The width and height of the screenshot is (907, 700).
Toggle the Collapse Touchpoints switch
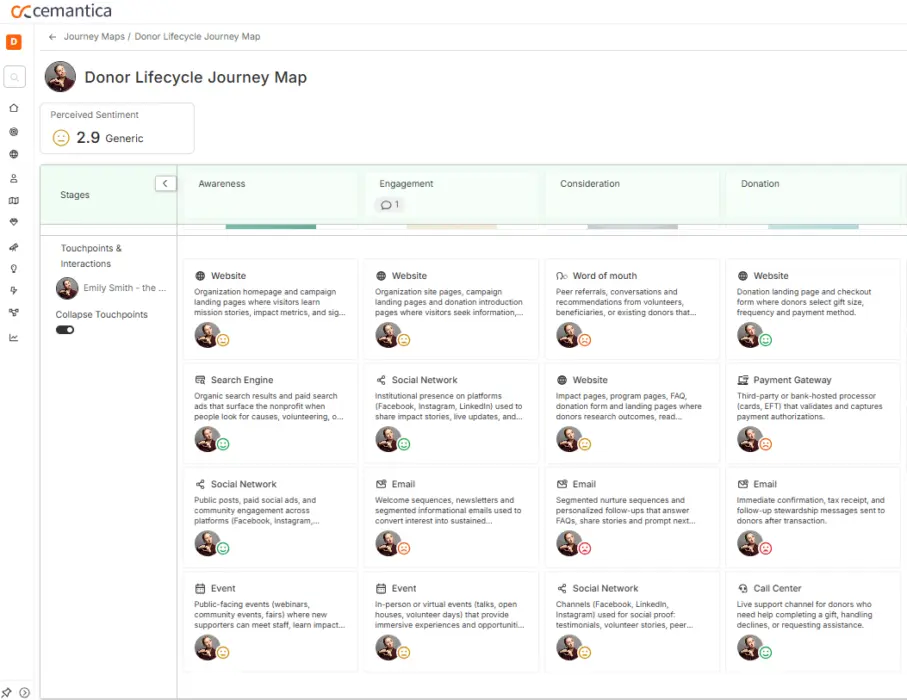click(64, 329)
